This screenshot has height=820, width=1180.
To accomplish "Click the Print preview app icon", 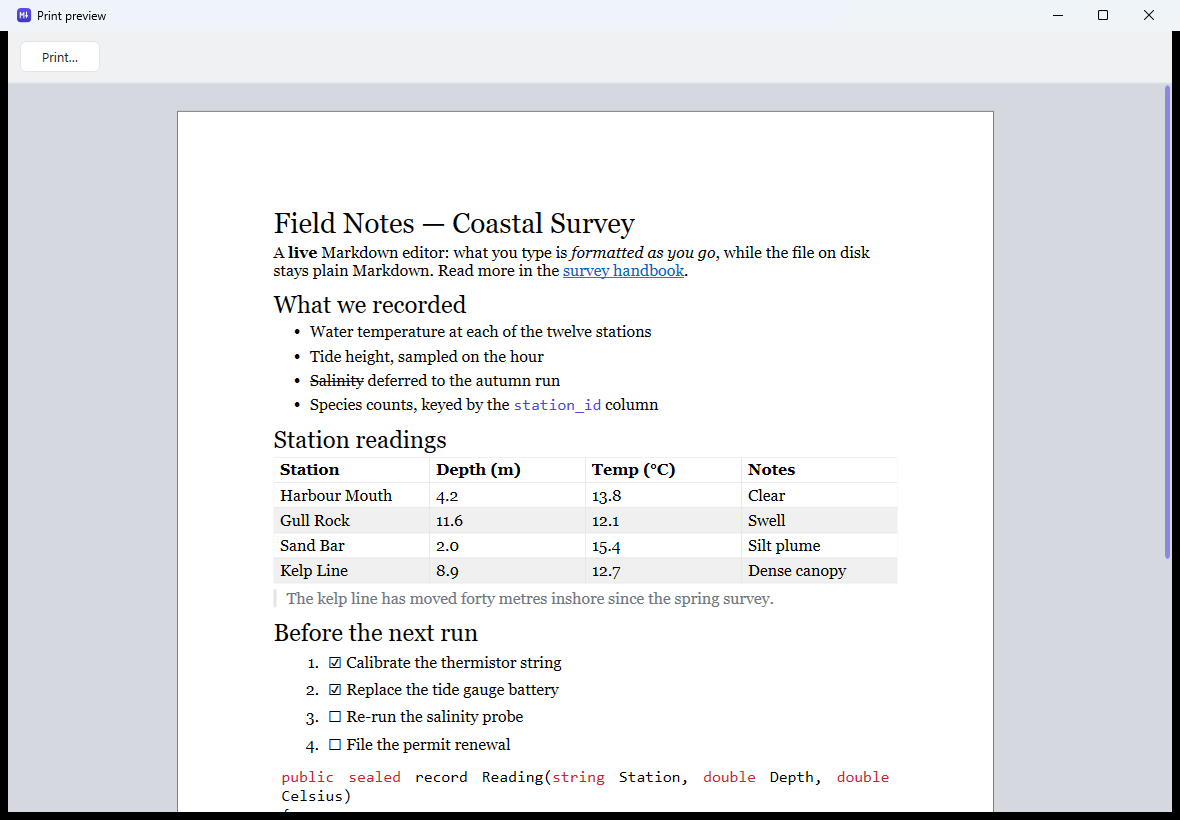I will pyautogui.click(x=24, y=15).
